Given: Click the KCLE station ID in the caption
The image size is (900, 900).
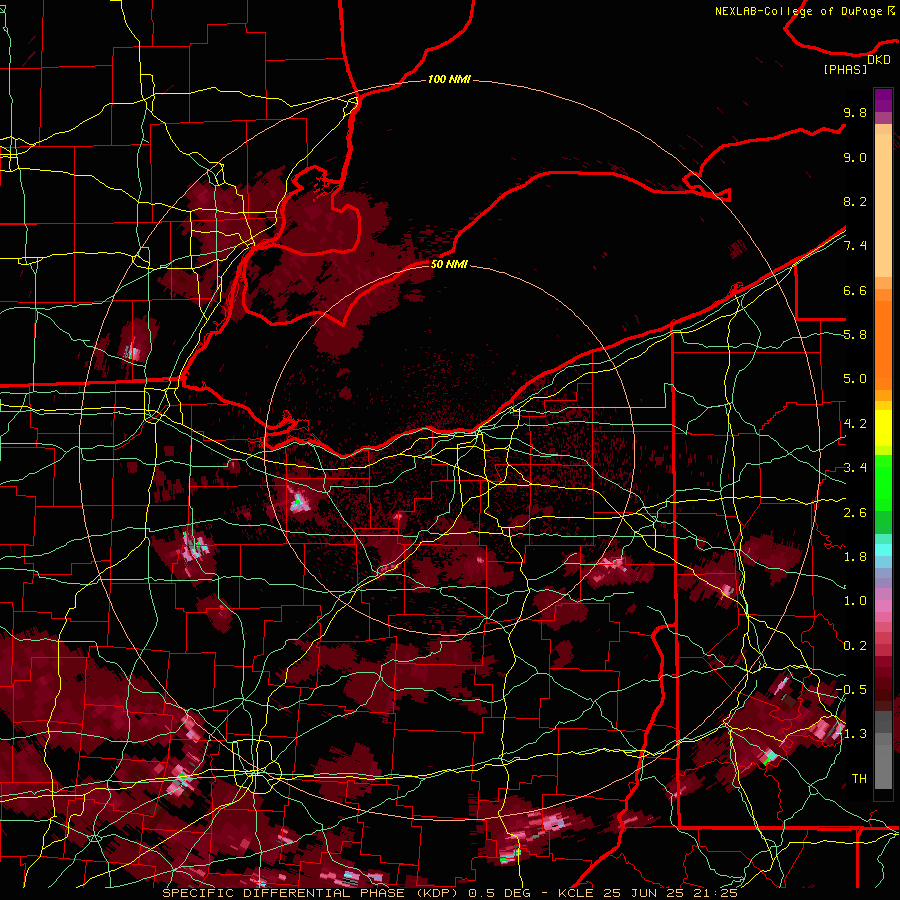Looking at the screenshot, I should coord(576,893).
